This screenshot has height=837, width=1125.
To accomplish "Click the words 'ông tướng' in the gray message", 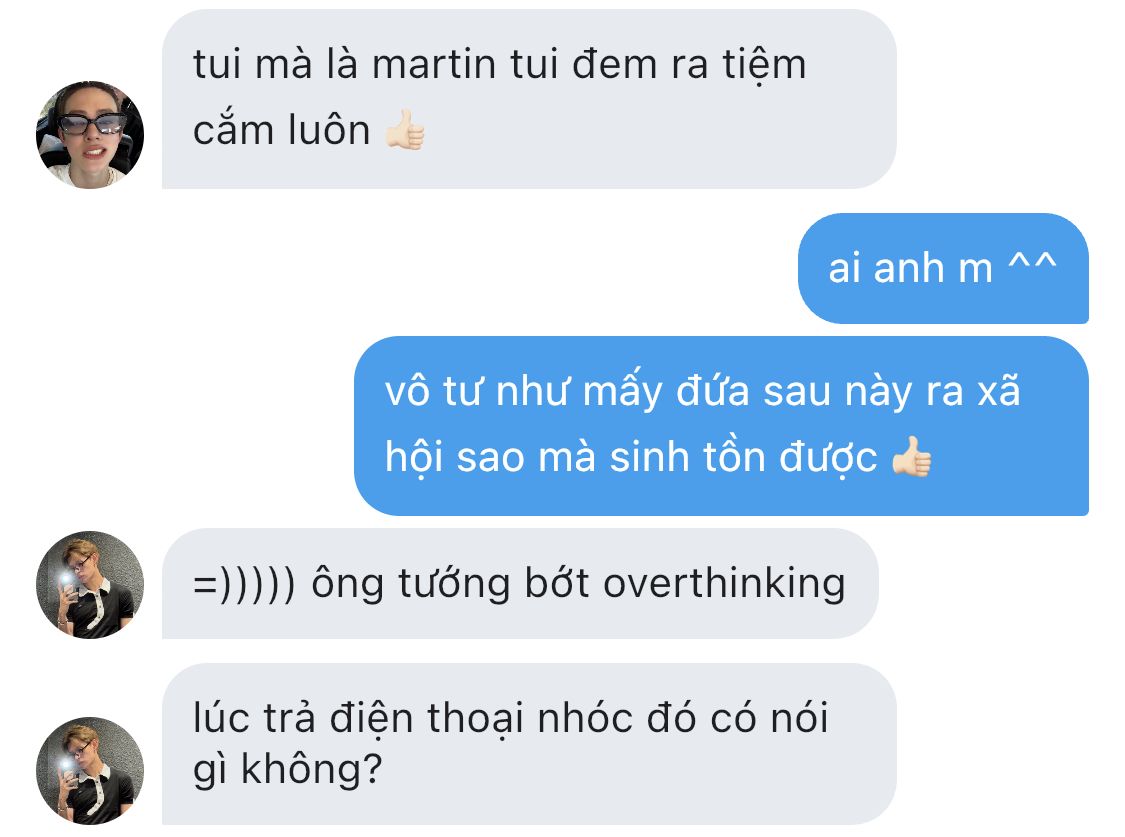I will tap(411, 584).
